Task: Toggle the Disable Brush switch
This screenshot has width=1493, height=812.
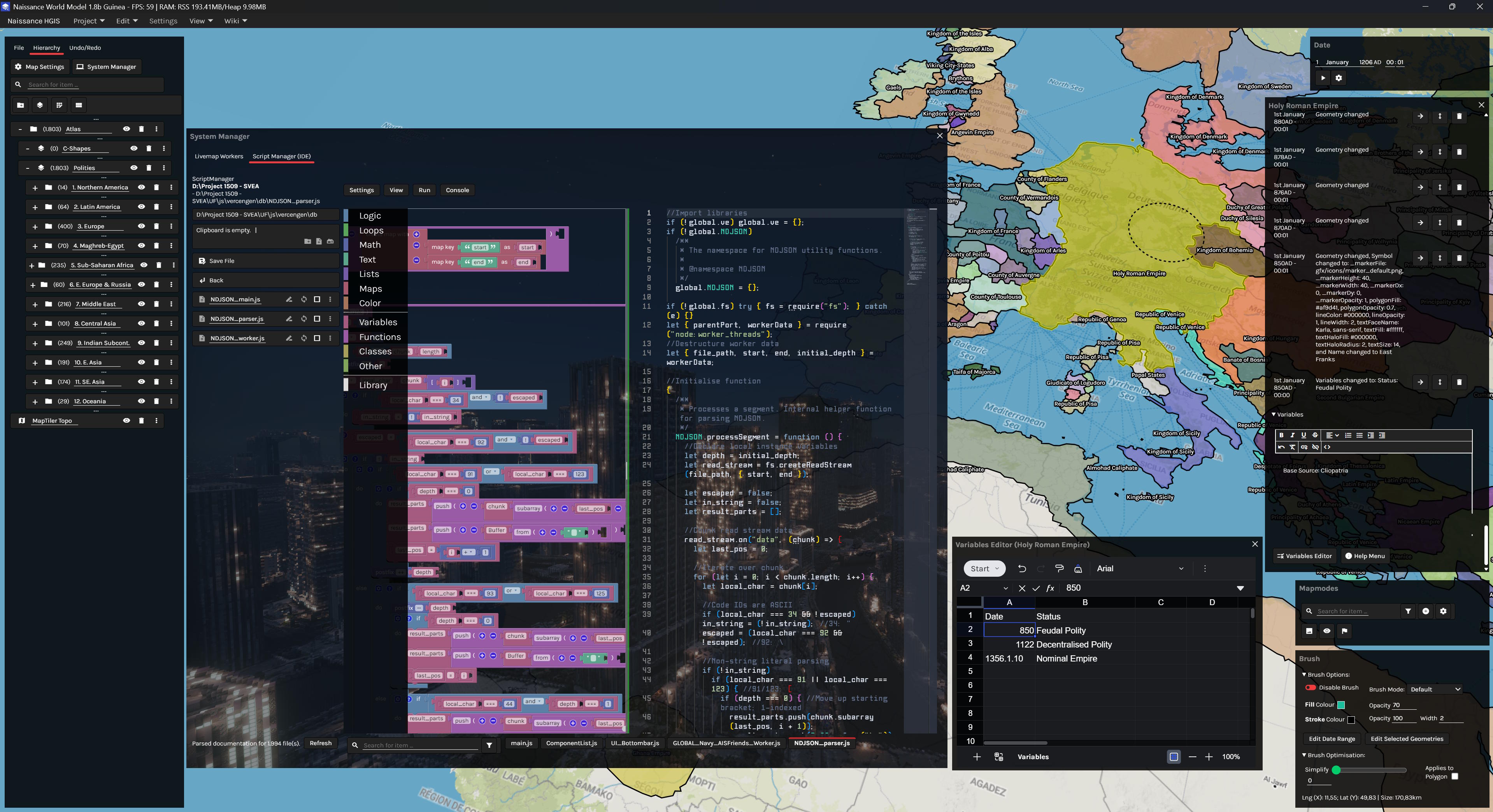Action: [1311, 688]
